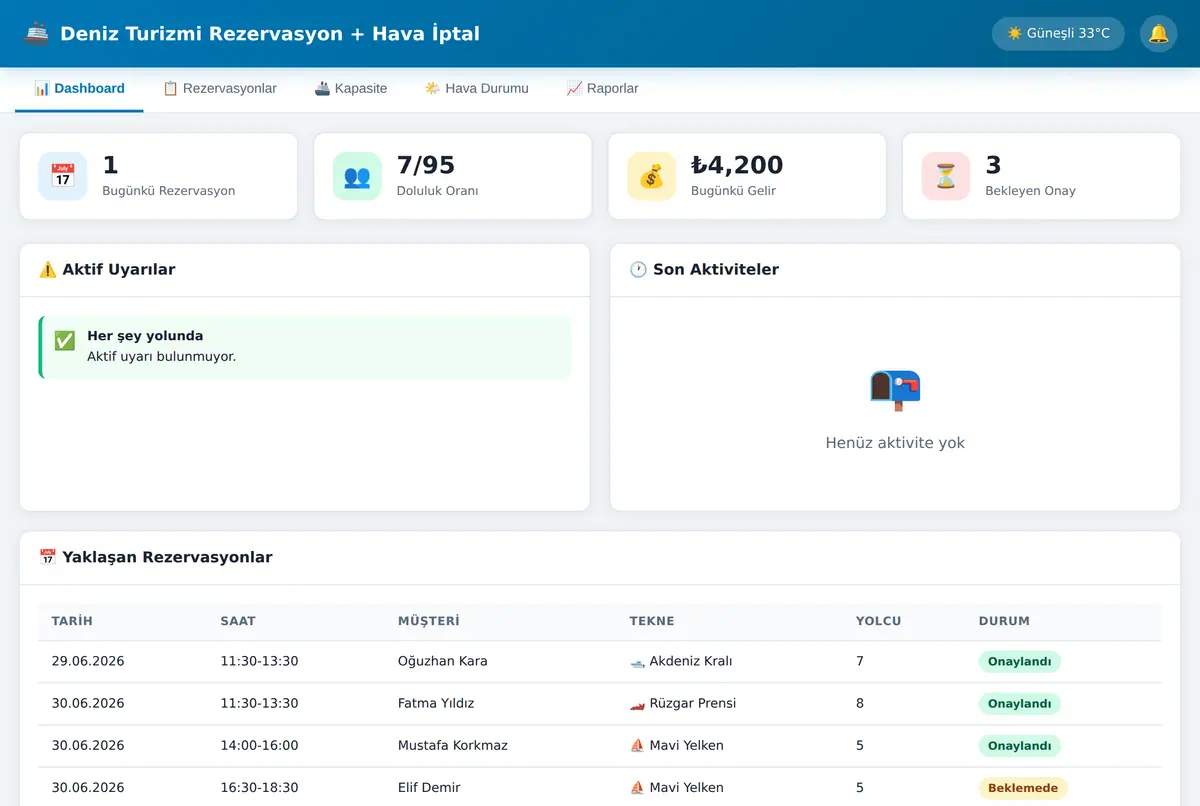Viewport: 1200px width, 806px height.
Task: Click the TARİH column header
Action: [x=72, y=621]
